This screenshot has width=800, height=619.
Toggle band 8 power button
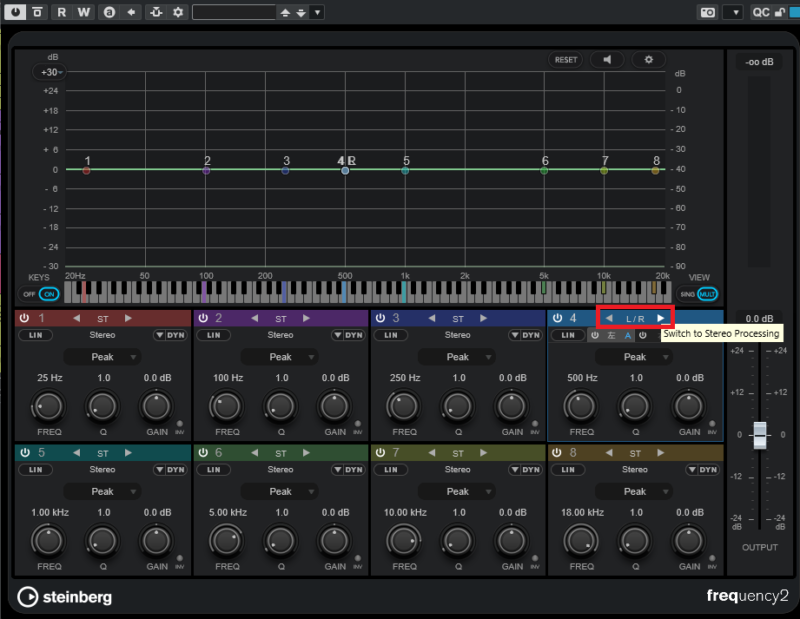pyautogui.click(x=558, y=453)
